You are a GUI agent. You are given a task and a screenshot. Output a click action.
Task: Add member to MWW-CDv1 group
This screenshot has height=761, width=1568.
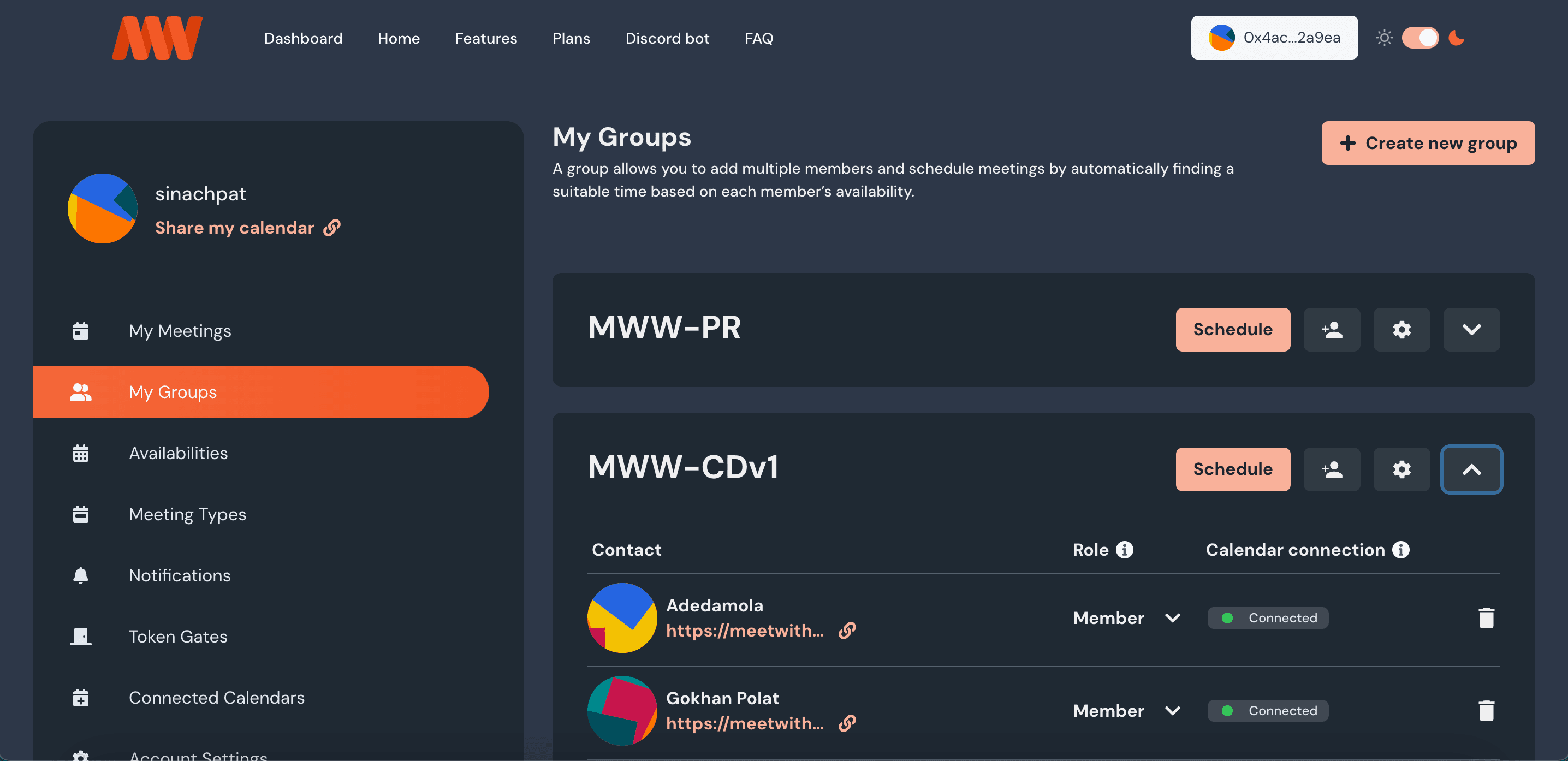(1332, 469)
